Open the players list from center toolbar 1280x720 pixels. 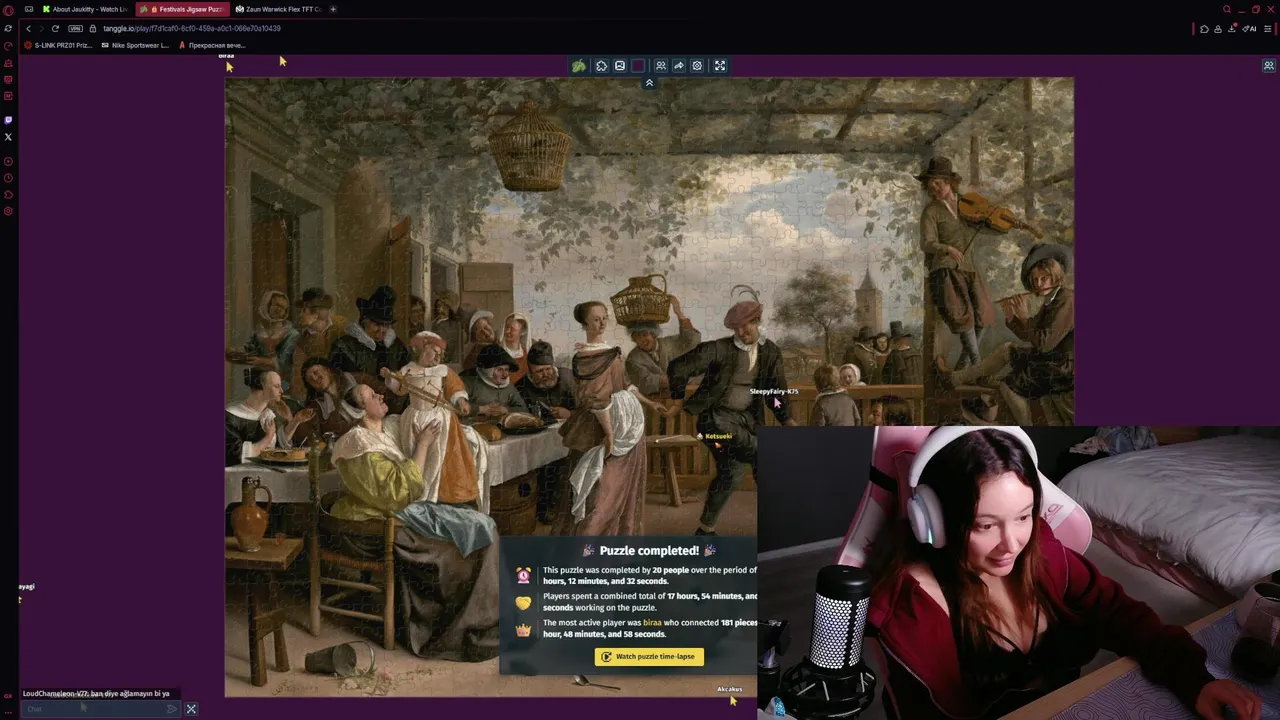[660, 66]
